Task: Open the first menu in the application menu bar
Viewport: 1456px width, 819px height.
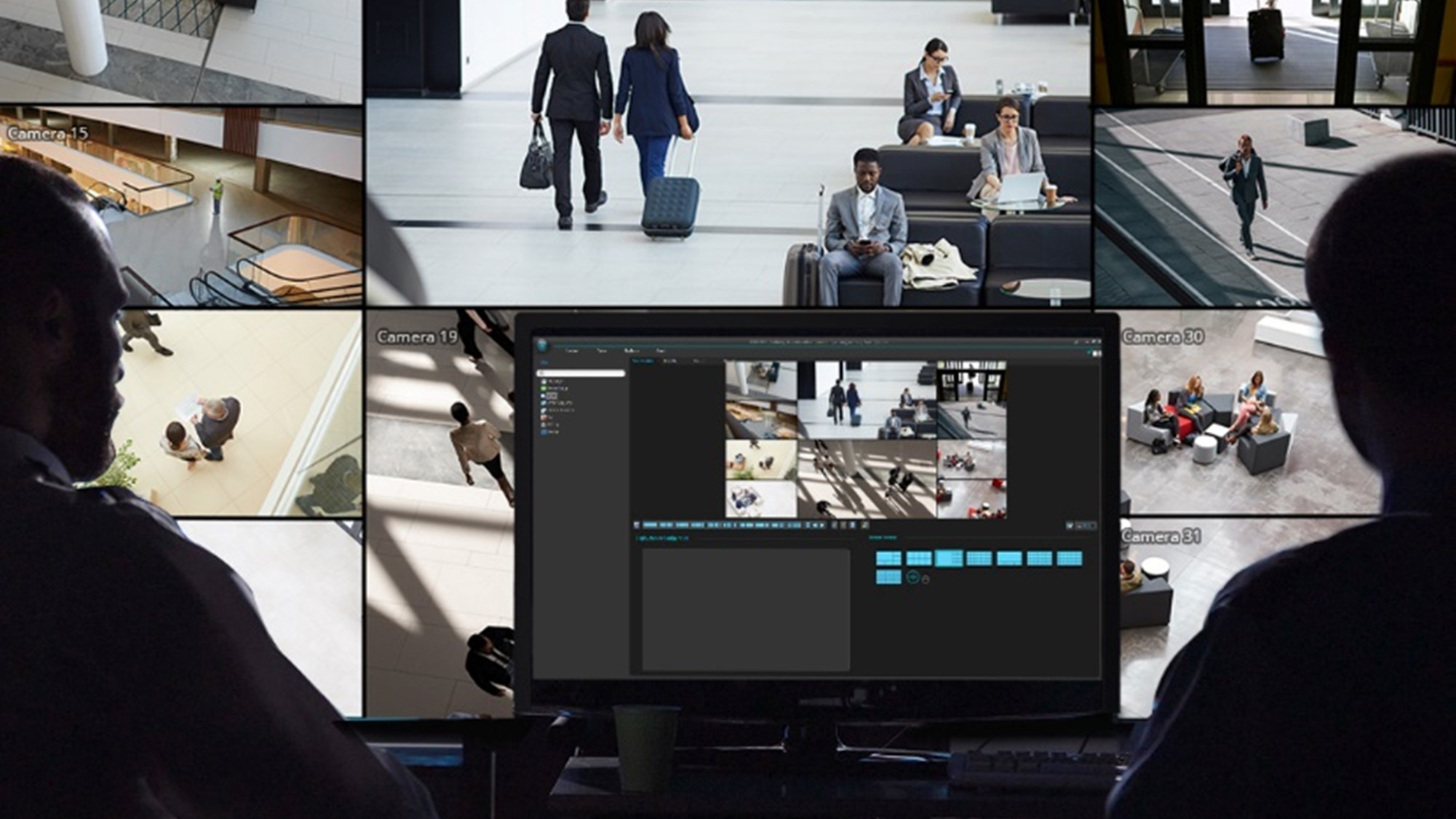Action: pyautogui.click(x=572, y=350)
